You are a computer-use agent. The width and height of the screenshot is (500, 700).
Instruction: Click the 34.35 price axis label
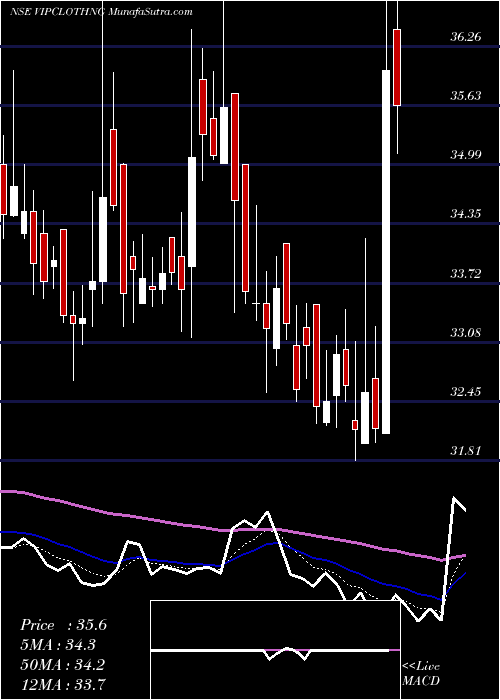click(x=466, y=214)
